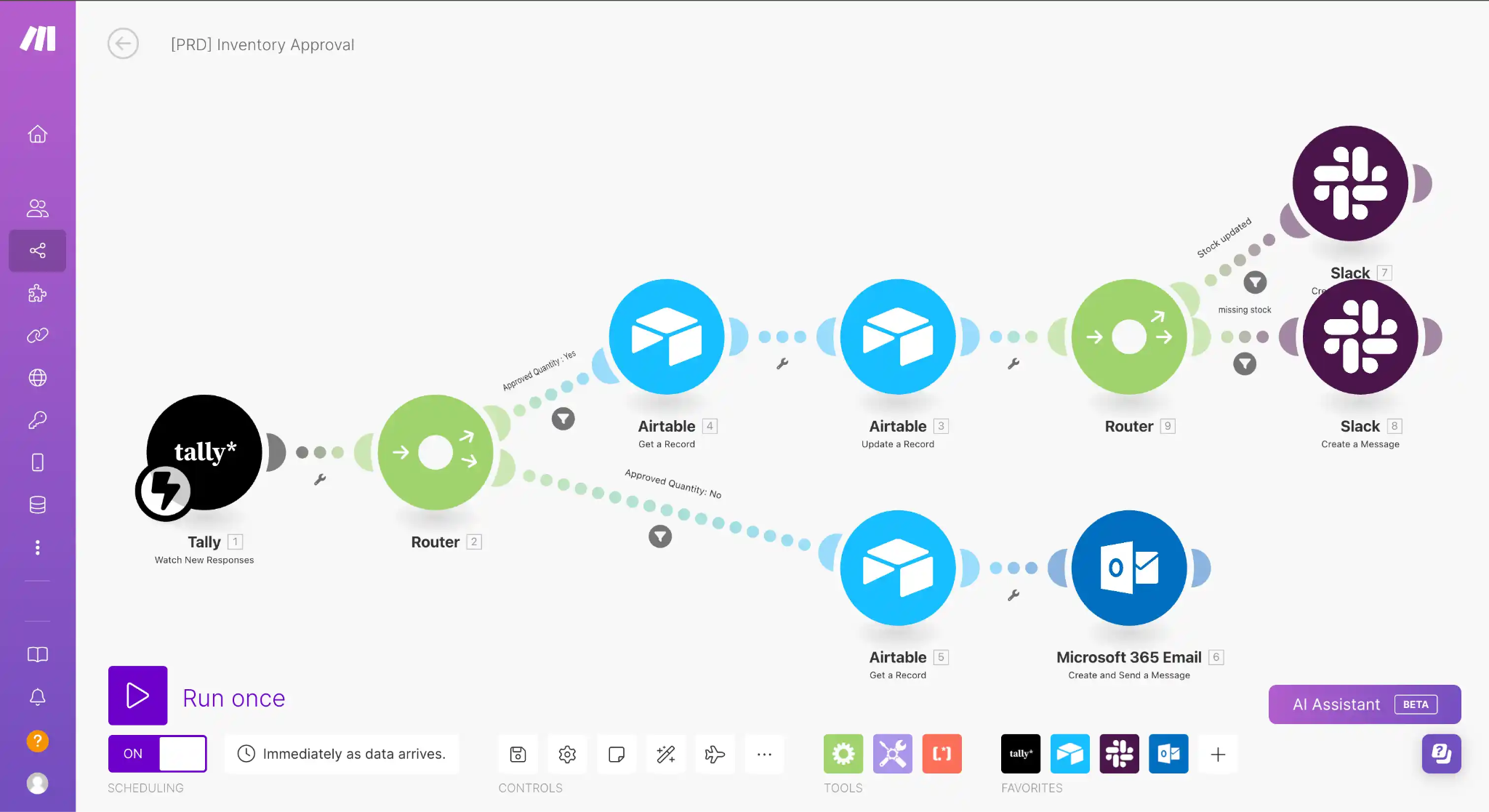Open Slack 8 Create a Message module

(x=1360, y=337)
